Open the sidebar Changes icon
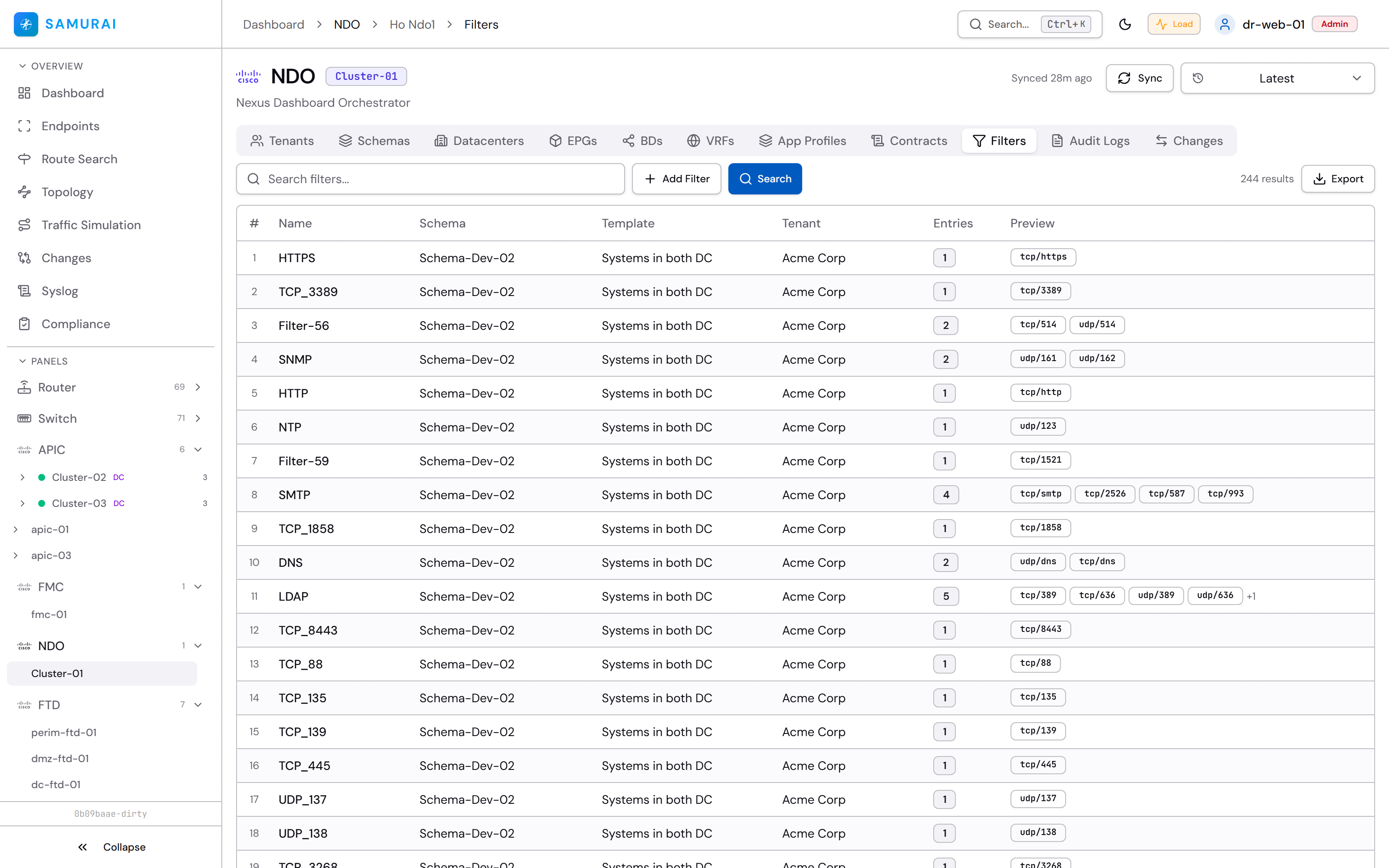This screenshot has height=868, width=1389. point(24,258)
